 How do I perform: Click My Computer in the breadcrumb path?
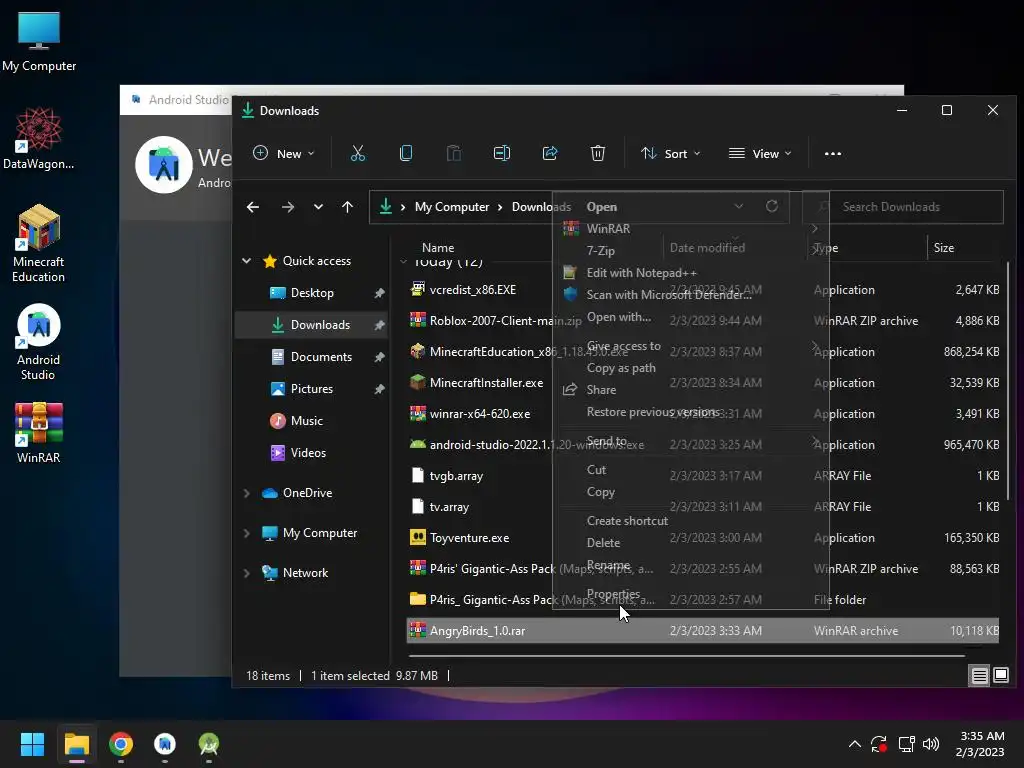452,206
